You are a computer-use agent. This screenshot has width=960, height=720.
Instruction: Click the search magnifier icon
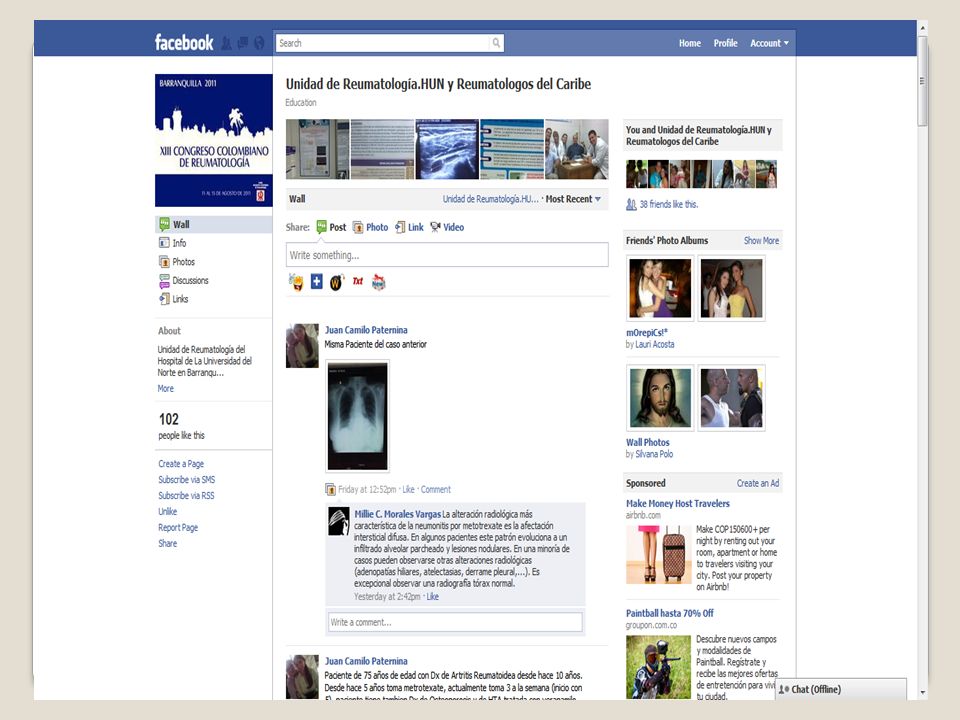point(497,43)
